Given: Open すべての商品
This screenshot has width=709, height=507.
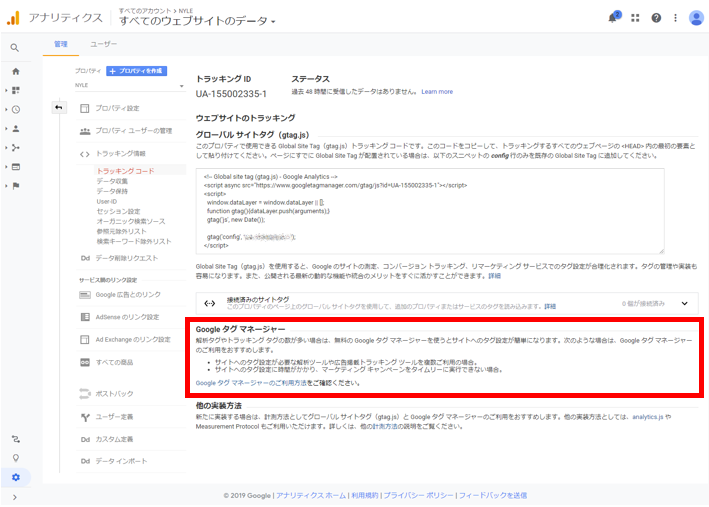Looking at the screenshot, I should (x=114, y=362).
